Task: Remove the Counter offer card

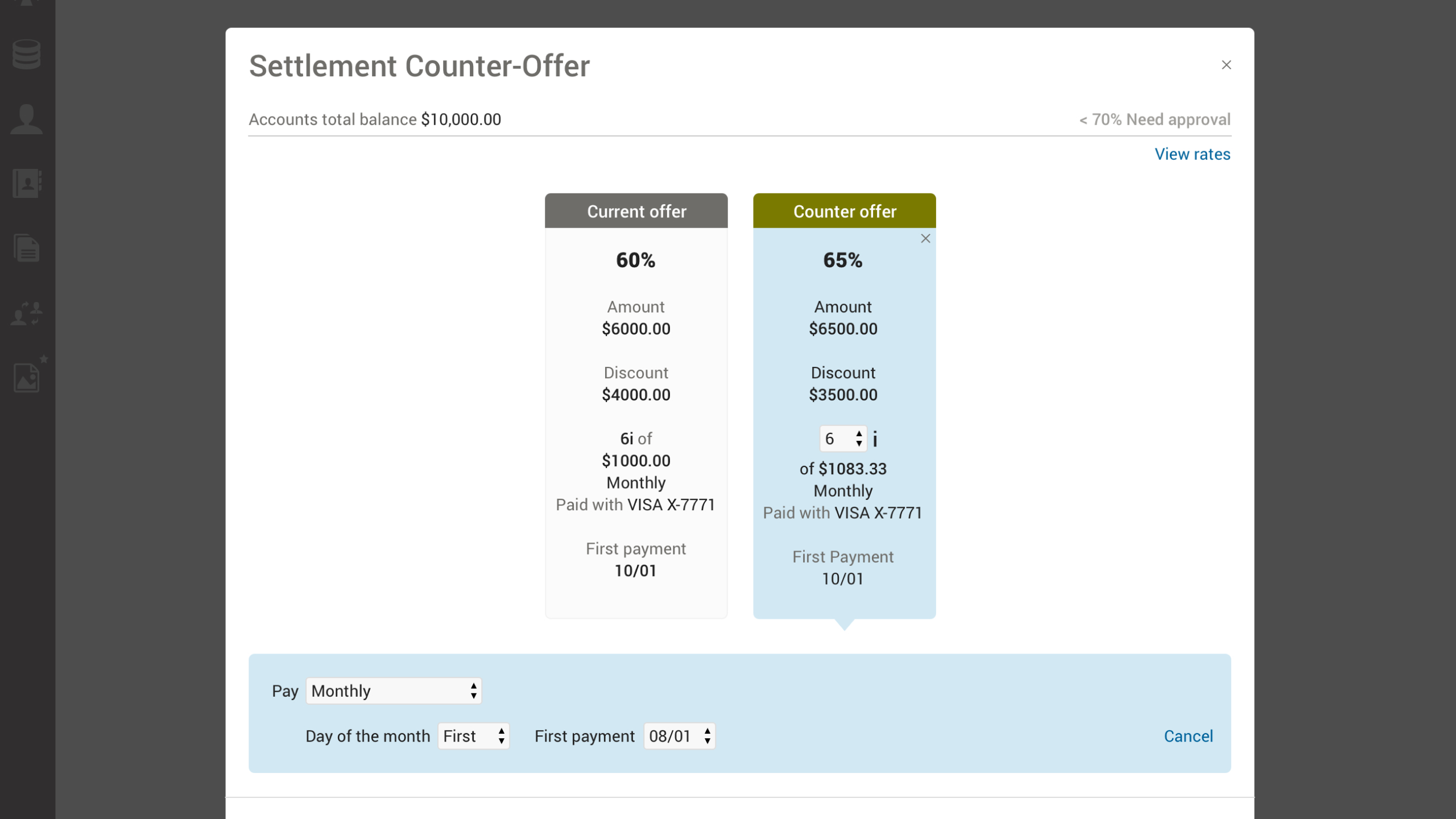Action: pyautogui.click(x=925, y=238)
